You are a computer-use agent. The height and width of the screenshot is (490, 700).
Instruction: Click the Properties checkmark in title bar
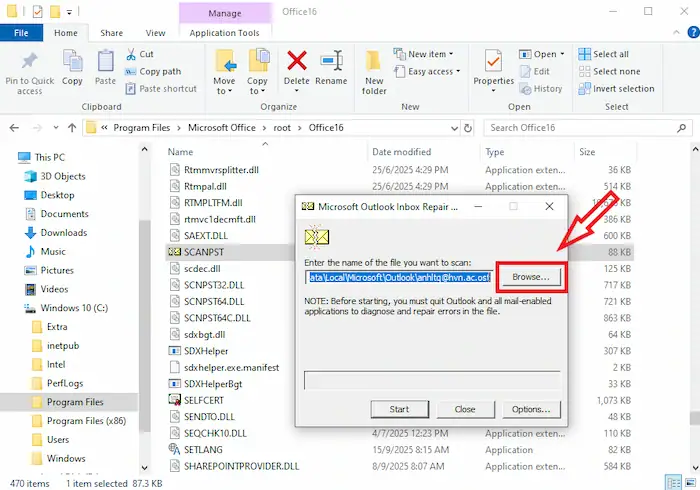coord(38,12)
